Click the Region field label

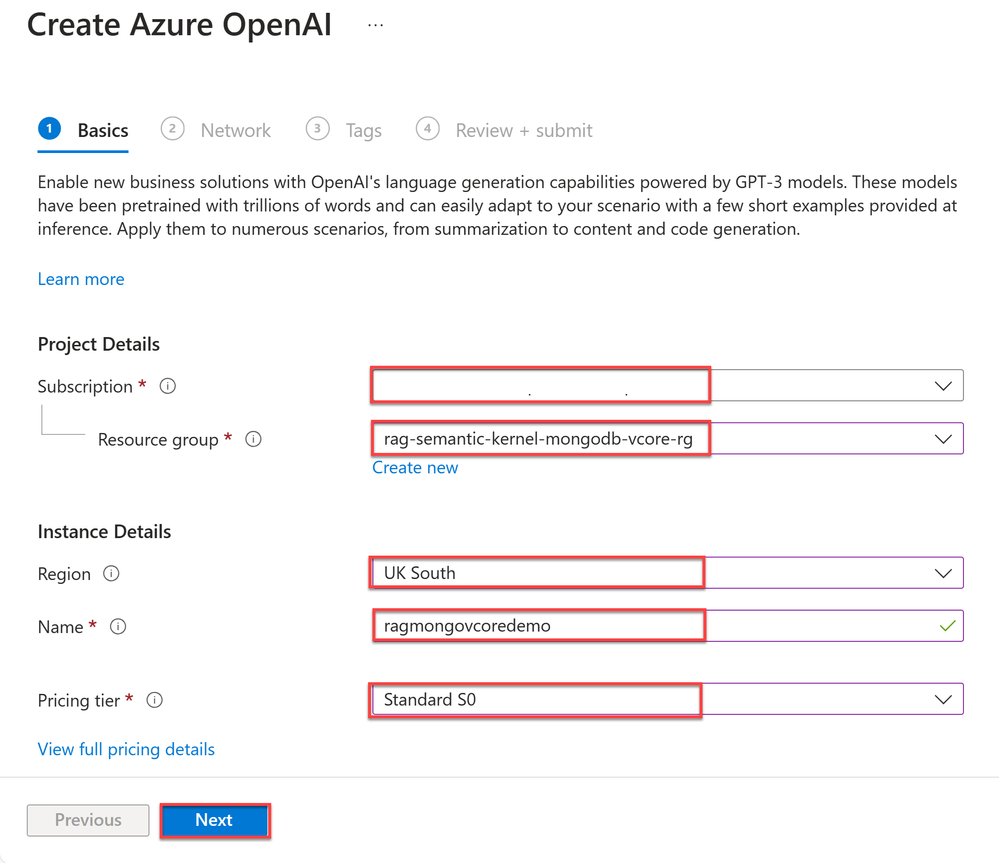(64, 574)
